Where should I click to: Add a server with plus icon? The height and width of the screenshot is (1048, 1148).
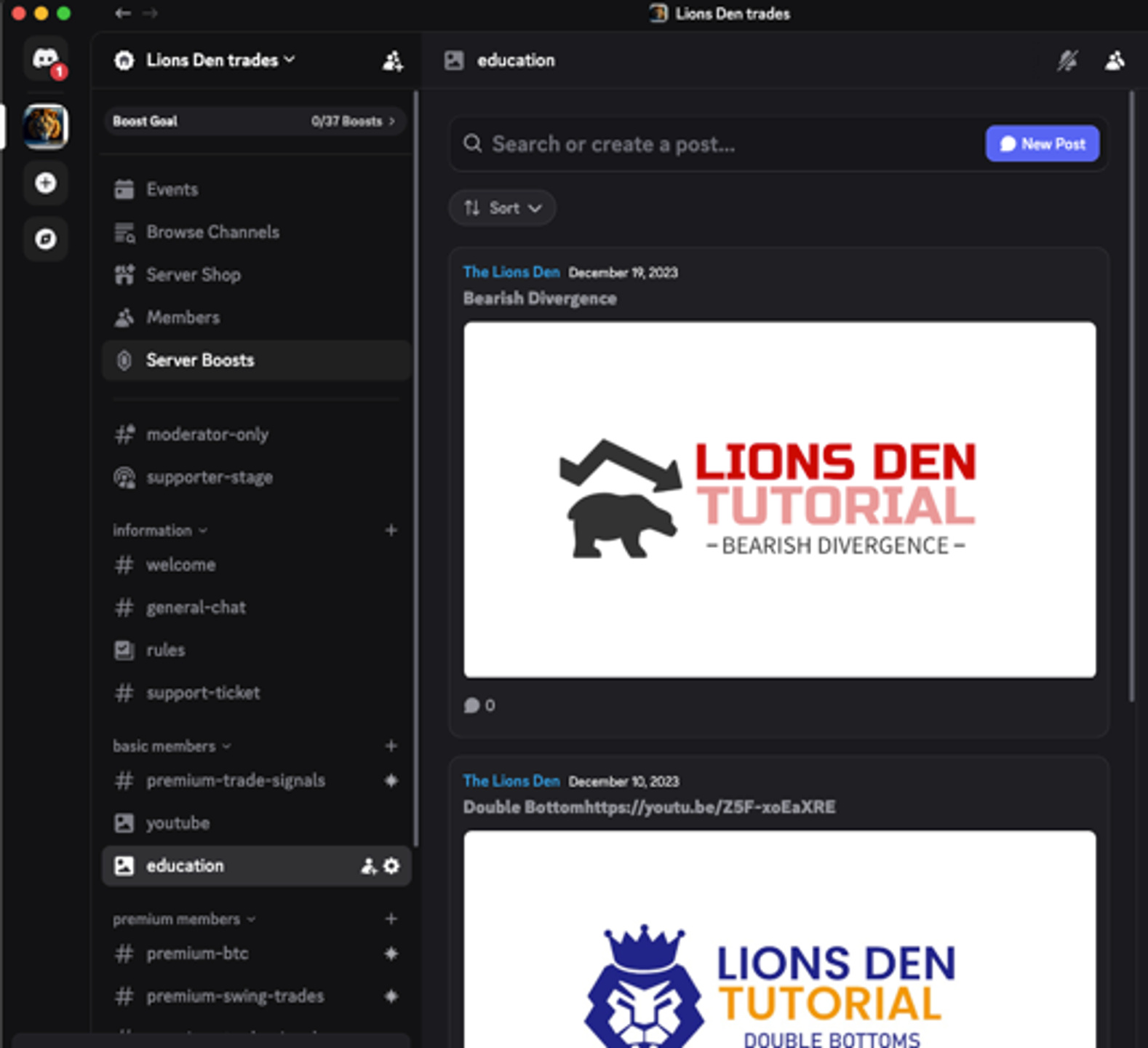click(46, 183)
